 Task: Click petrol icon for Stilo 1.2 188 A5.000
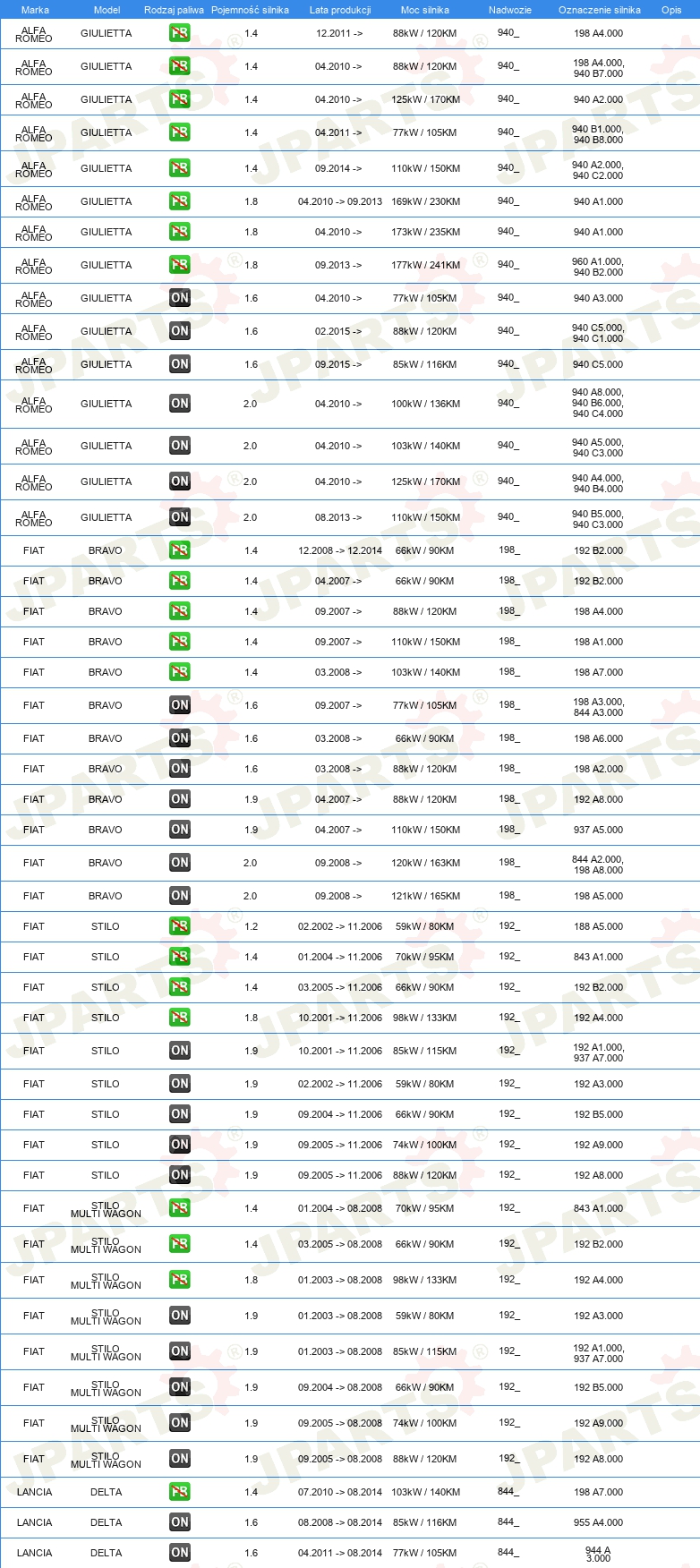tap(179, 926)
